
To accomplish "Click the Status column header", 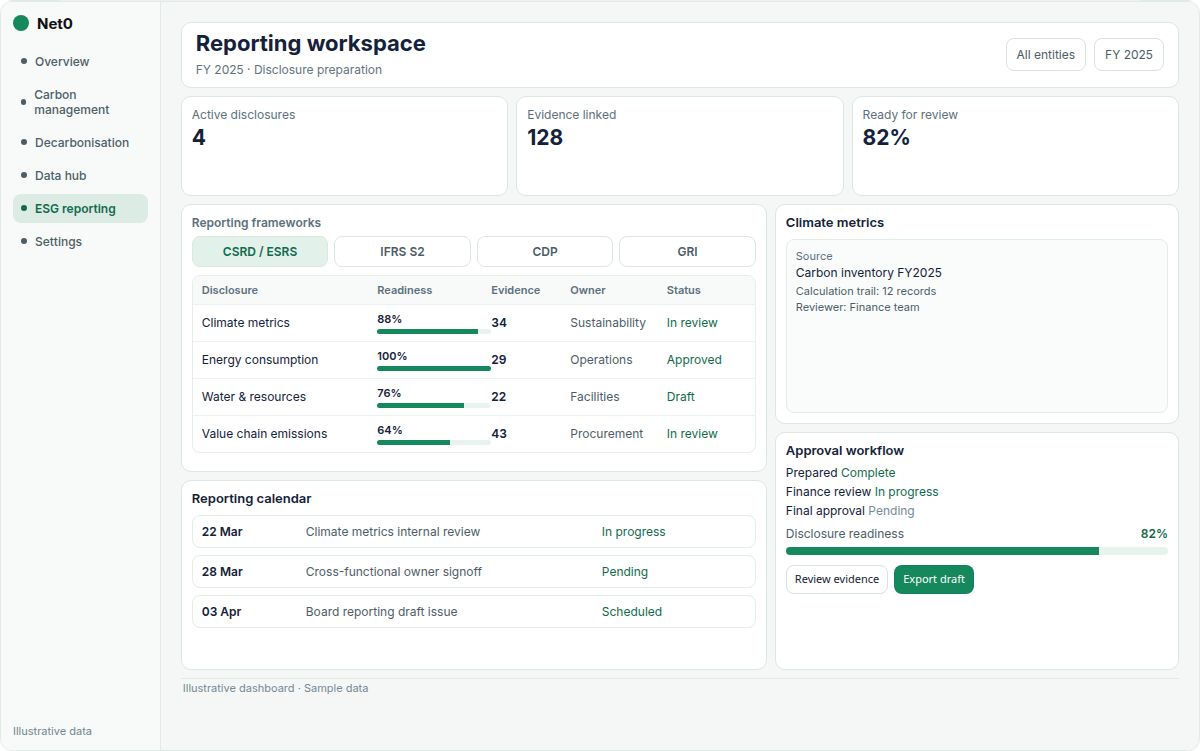I will (x=684, y=290).
